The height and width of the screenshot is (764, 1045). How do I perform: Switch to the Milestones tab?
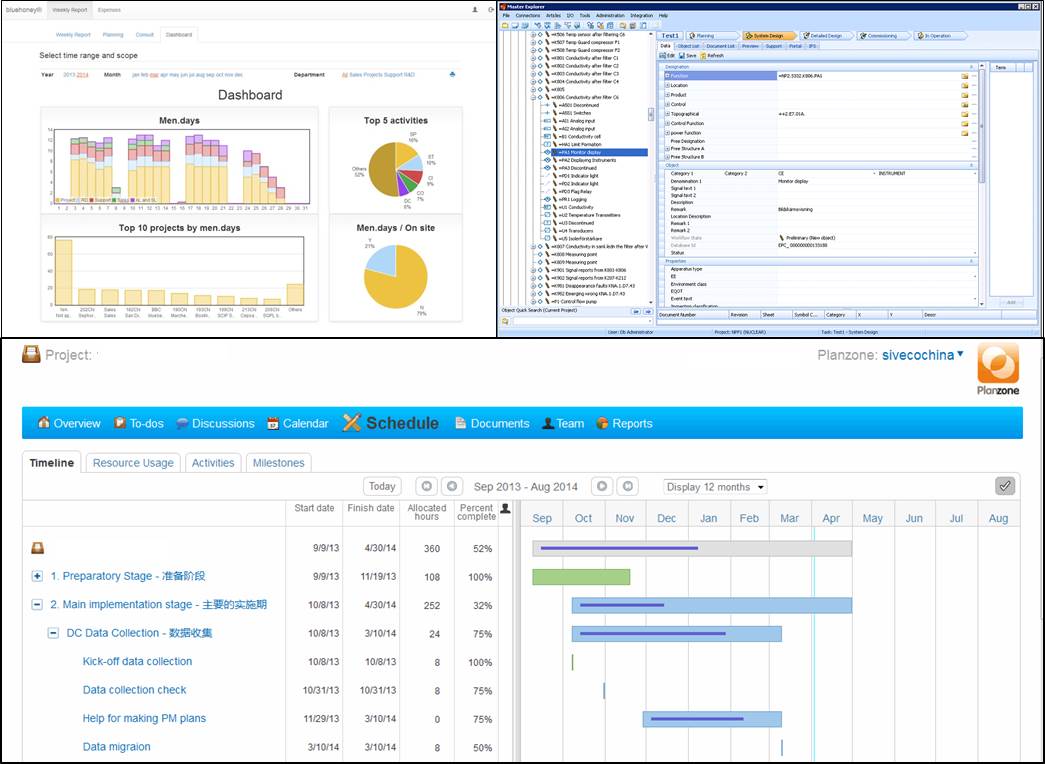279,462
